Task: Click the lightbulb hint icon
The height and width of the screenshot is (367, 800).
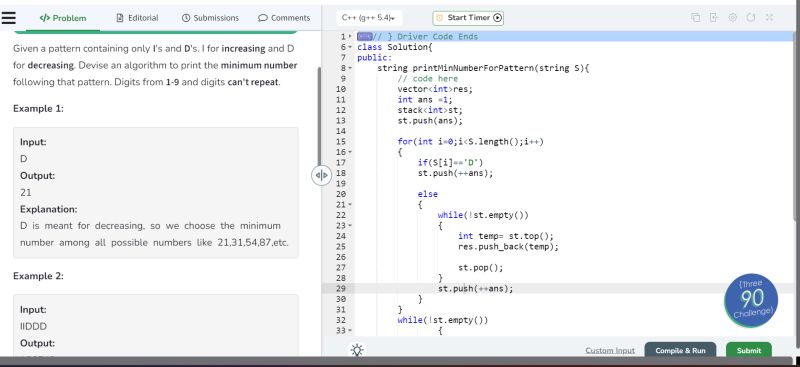Action: pyautogui.click(x=357, y=350)
